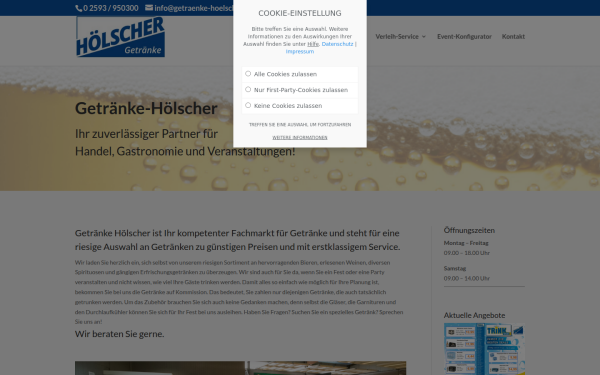Click 'Wir beraten Sie gerne.' text
This screenshot has height=375, width=600.
(119, 334)
